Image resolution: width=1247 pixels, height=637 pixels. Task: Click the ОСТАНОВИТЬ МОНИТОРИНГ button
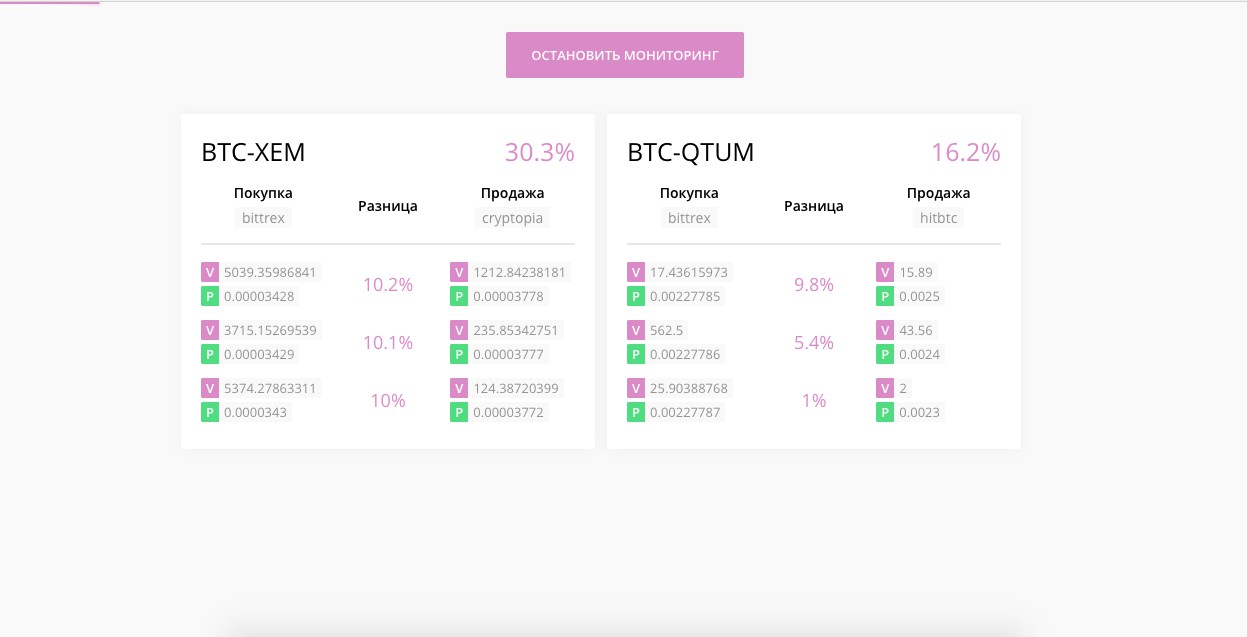[x=624, y=55]
